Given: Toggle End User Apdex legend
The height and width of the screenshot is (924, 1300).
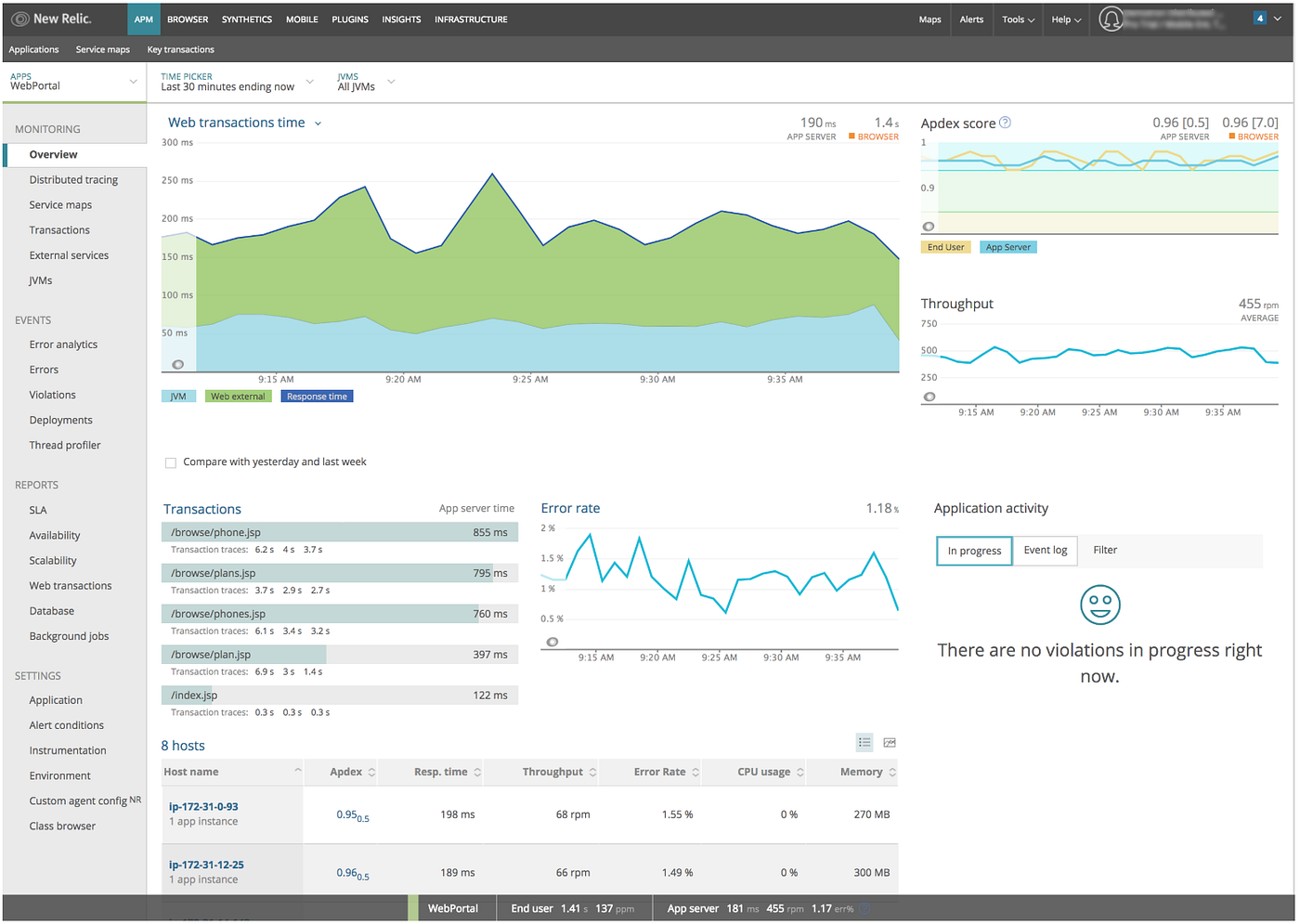Looking at the screenshot, I should (x=945, y=247).
